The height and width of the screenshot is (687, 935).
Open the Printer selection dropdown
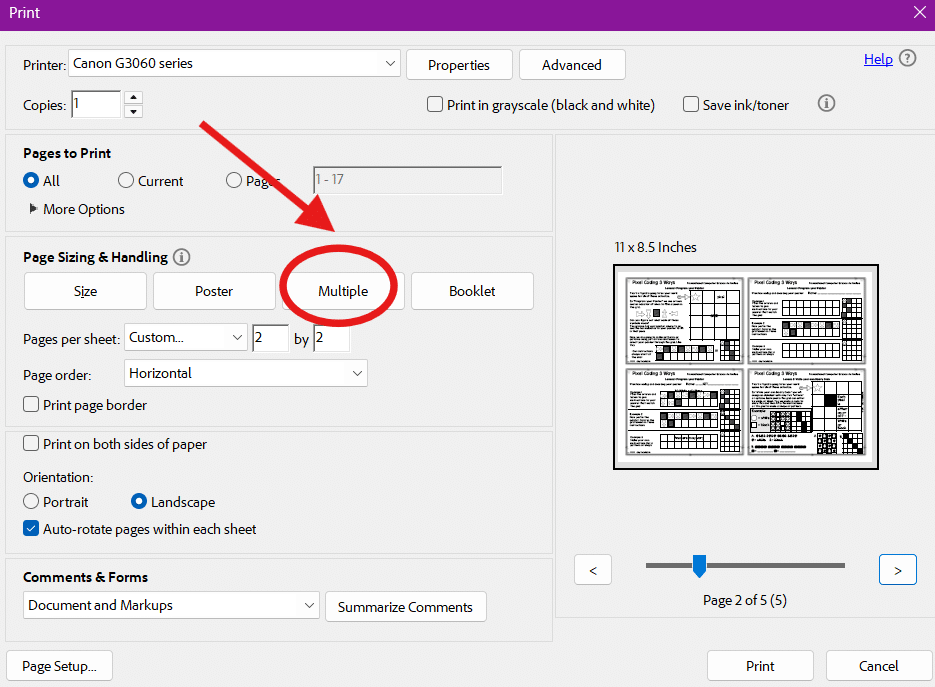[x=235, y=64]
